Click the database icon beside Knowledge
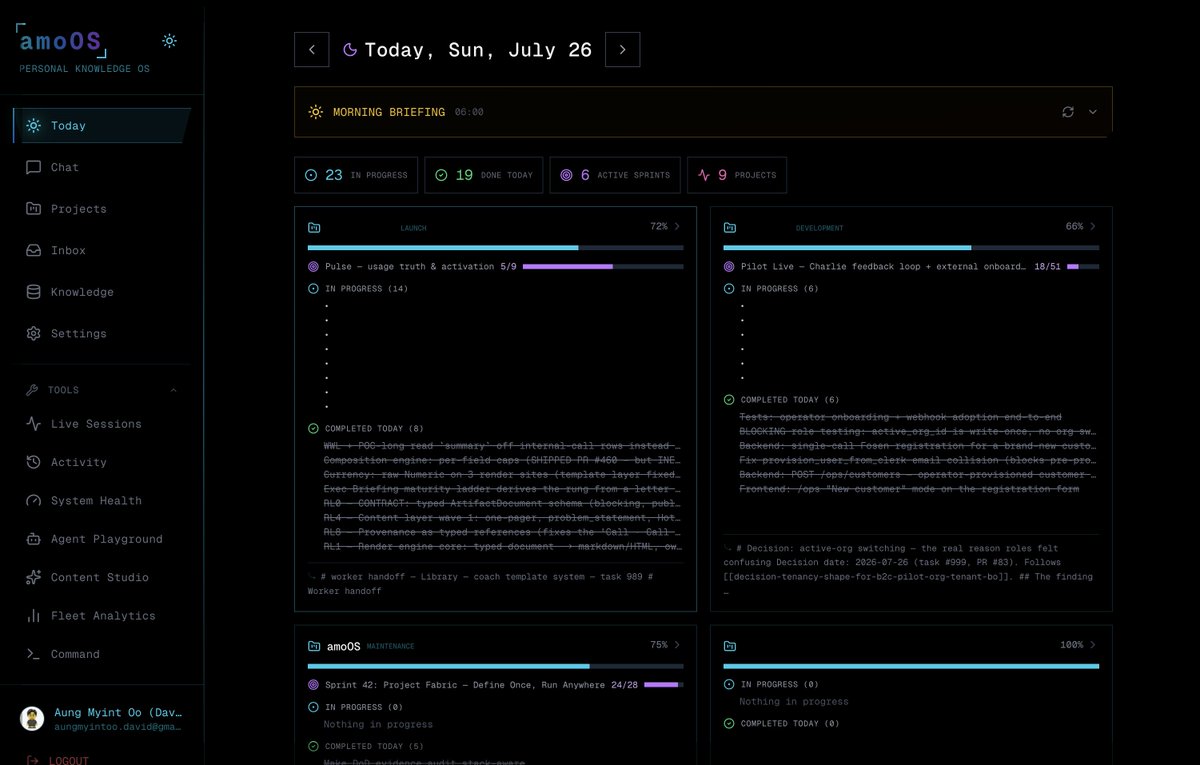 click(33, 292)
